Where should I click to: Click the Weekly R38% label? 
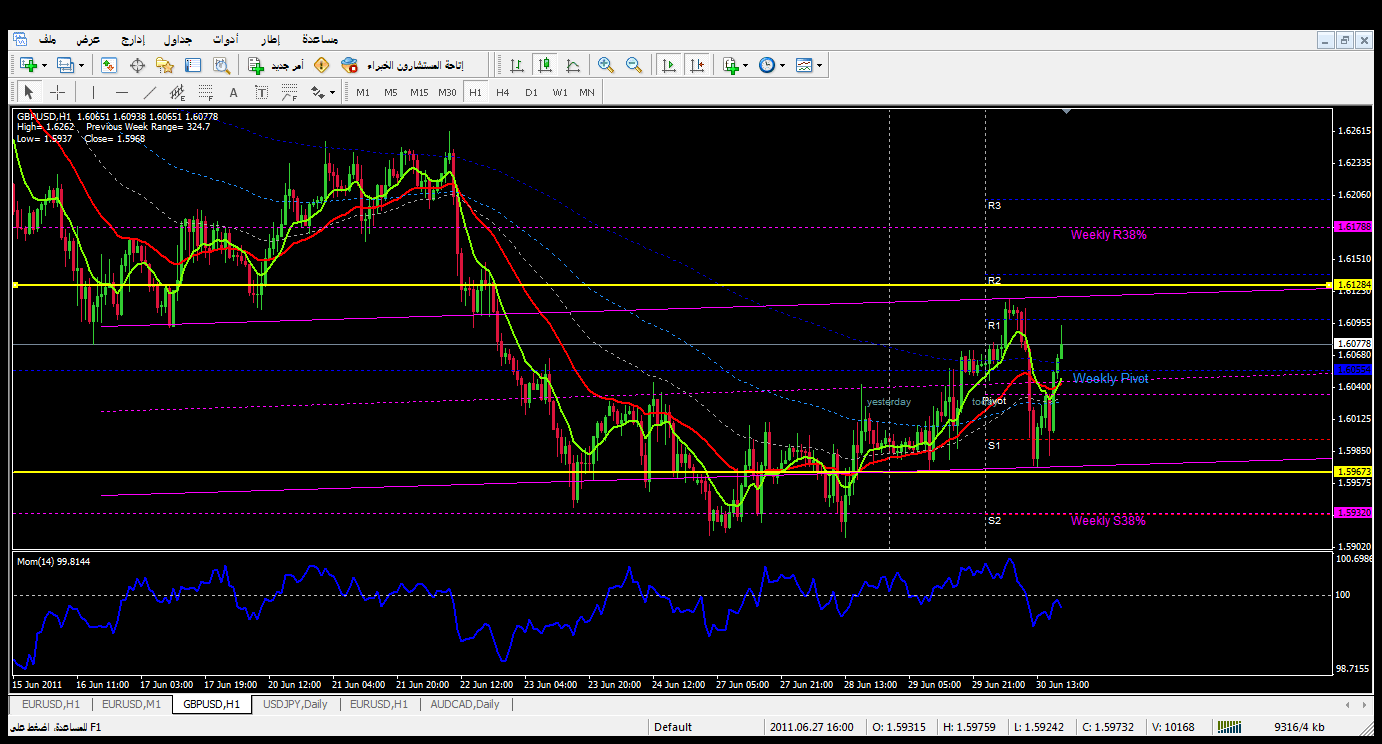click(1108, 235)
